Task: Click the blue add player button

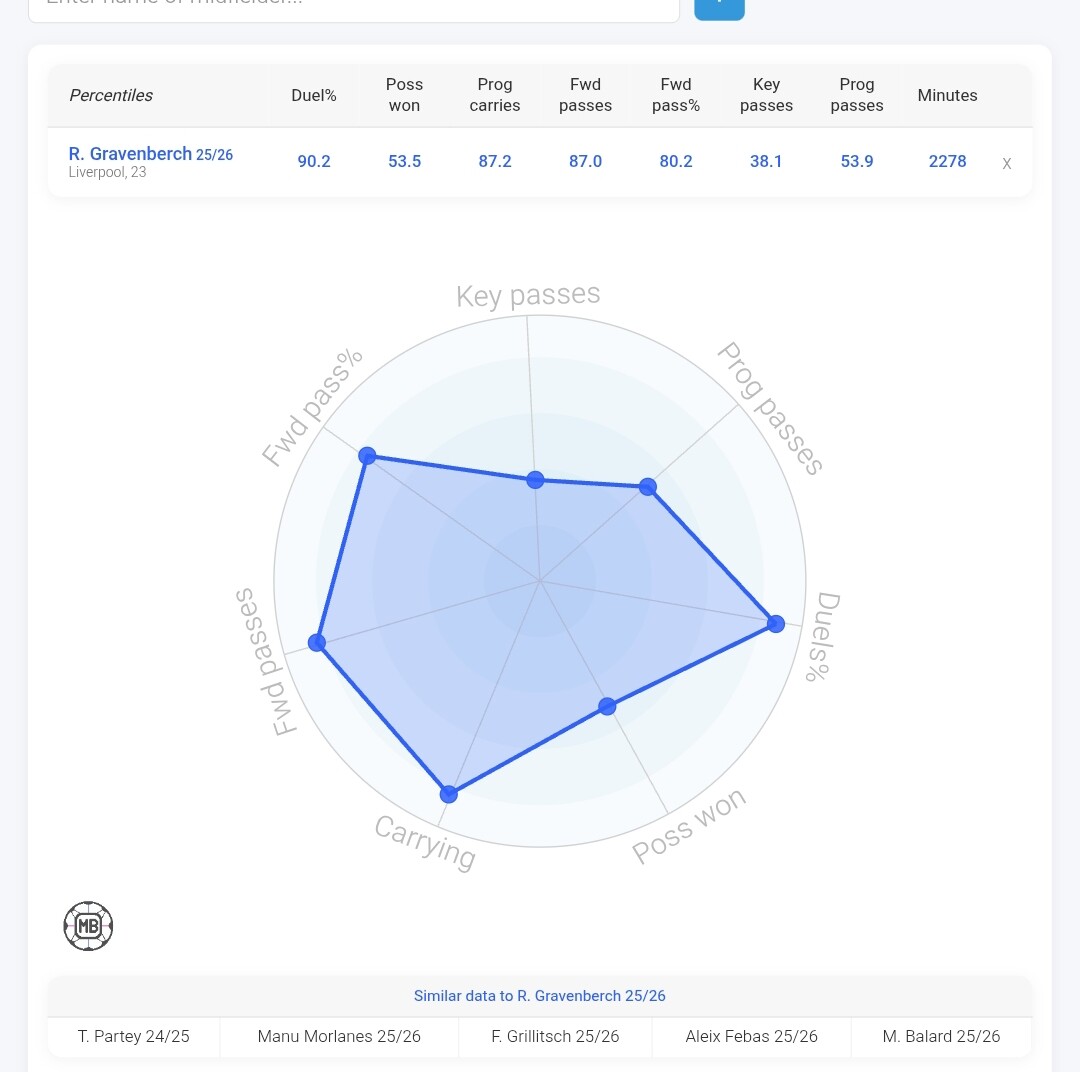Action: 719,7
